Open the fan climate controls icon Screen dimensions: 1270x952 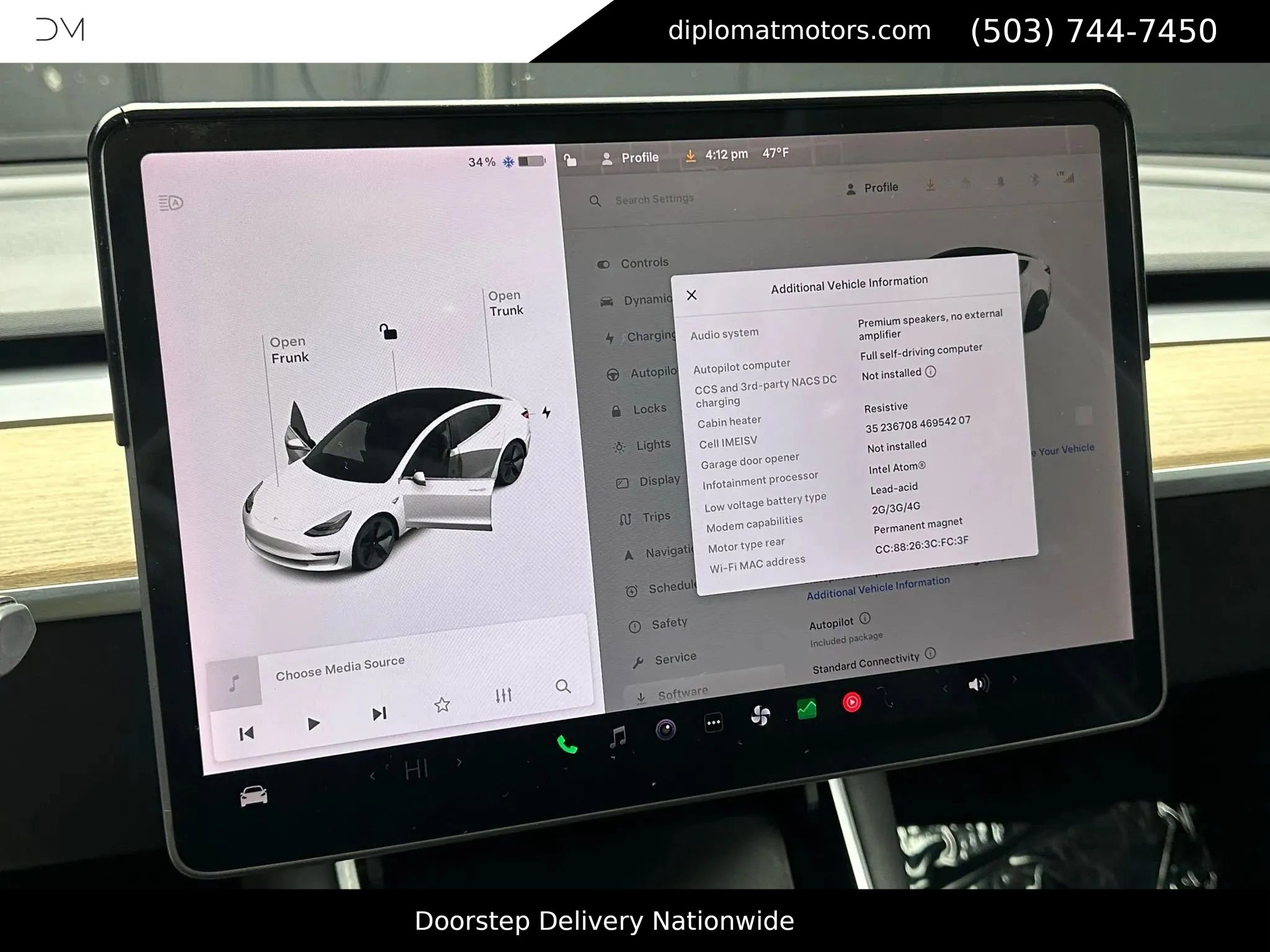point(762,716)
